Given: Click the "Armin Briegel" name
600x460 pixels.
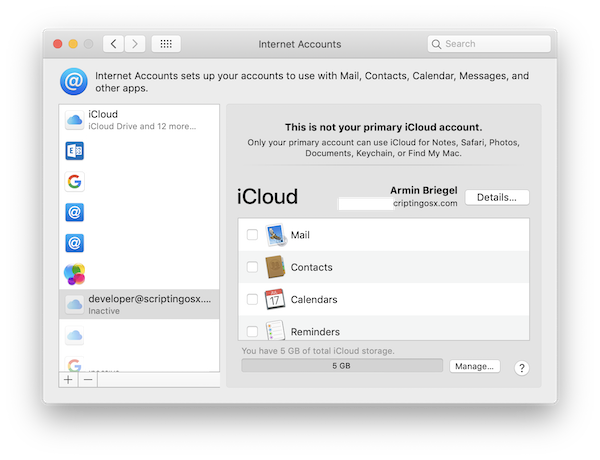Looking at the screenshot, I should coord(424,190).
